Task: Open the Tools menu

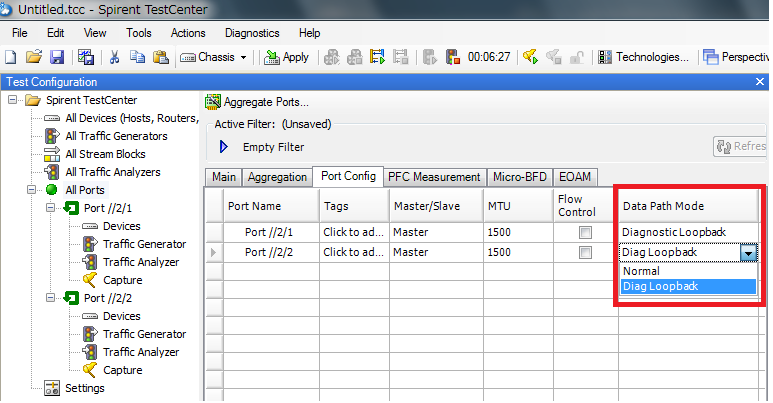Action: [x=139, y=33]
